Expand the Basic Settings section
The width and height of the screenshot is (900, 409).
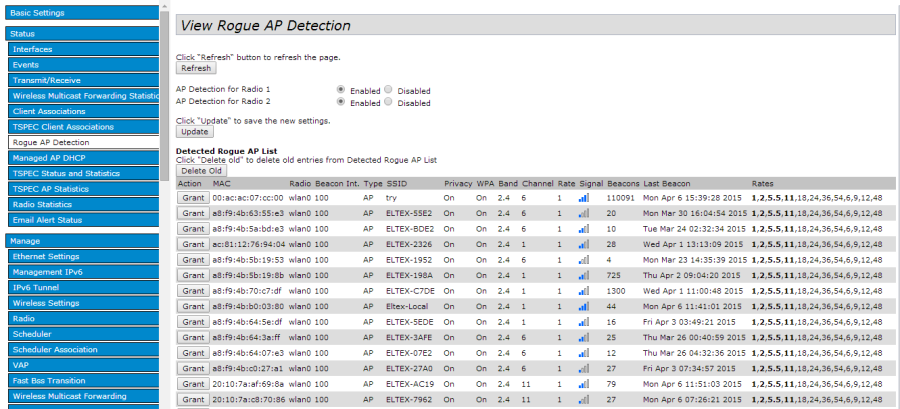(x=80, y=13)
